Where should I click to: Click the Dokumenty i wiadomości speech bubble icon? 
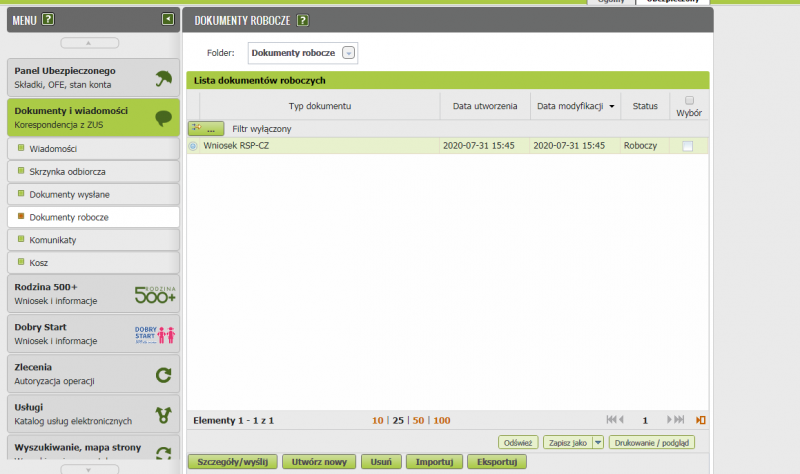163,118
